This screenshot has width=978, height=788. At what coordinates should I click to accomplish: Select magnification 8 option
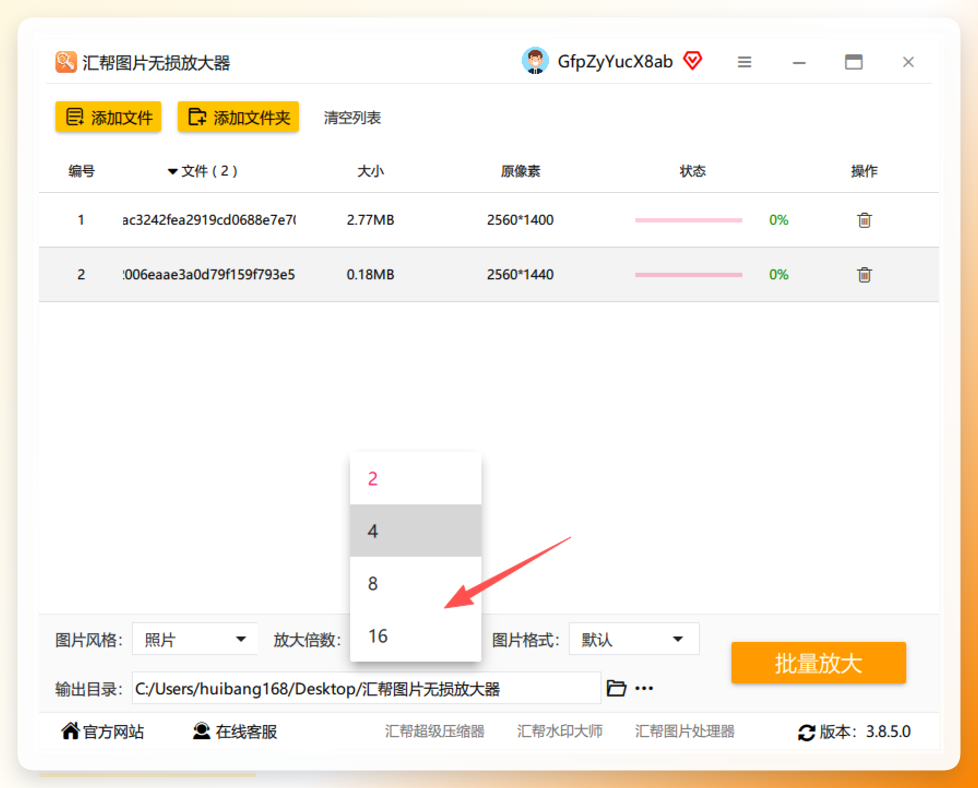tap(415, 583)
